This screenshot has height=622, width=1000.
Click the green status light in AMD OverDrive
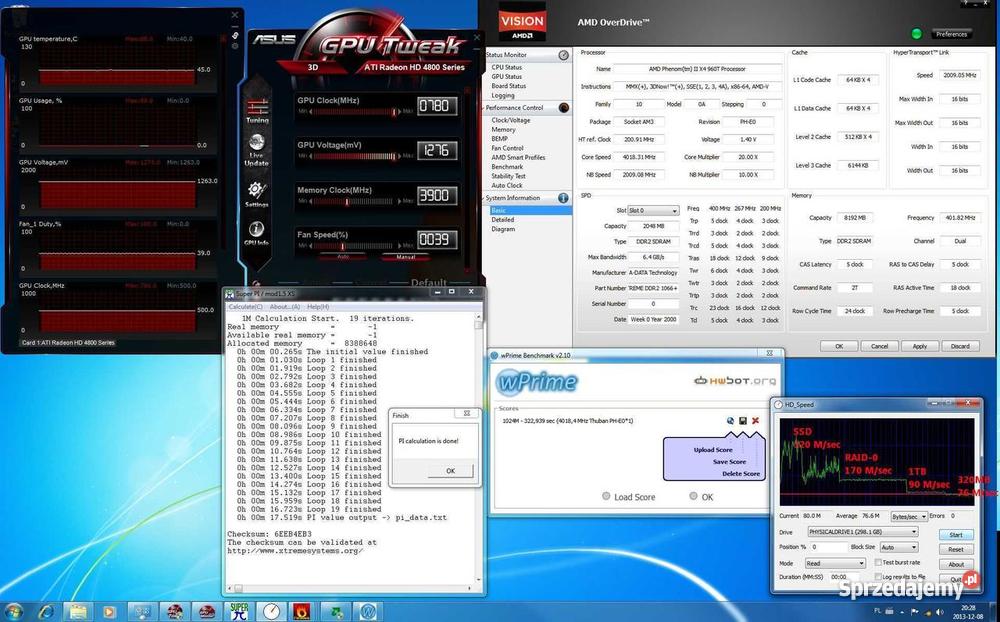[x=917, y=34]
